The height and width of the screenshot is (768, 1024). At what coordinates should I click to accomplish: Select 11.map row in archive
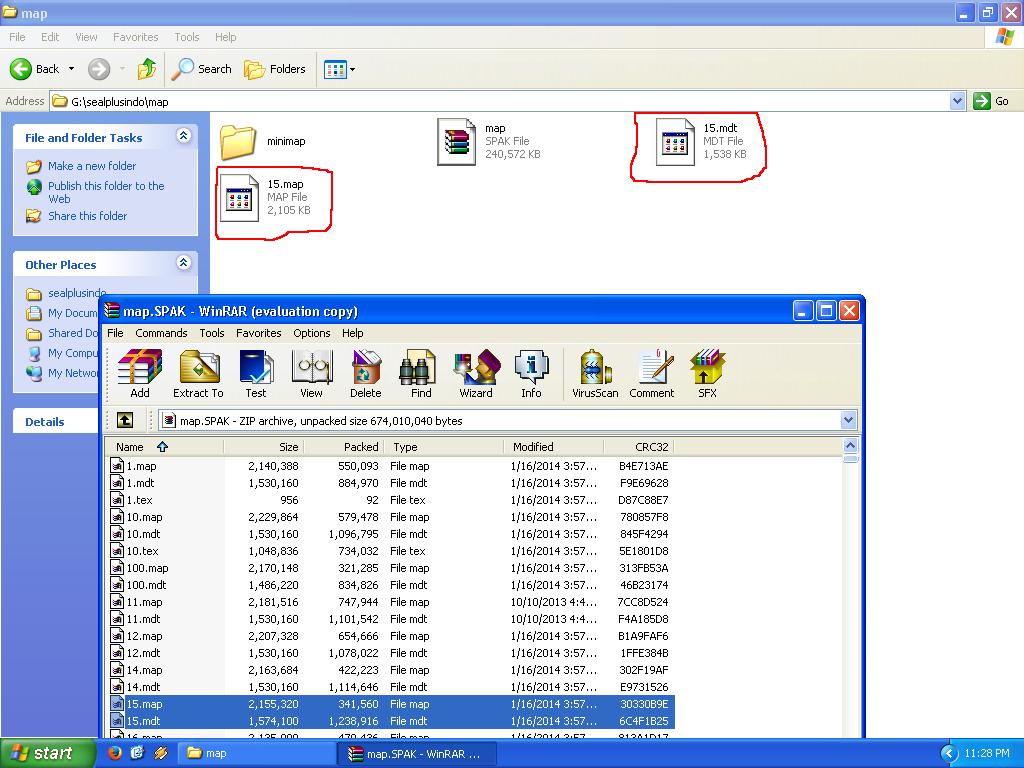click(x=391, y=602)
